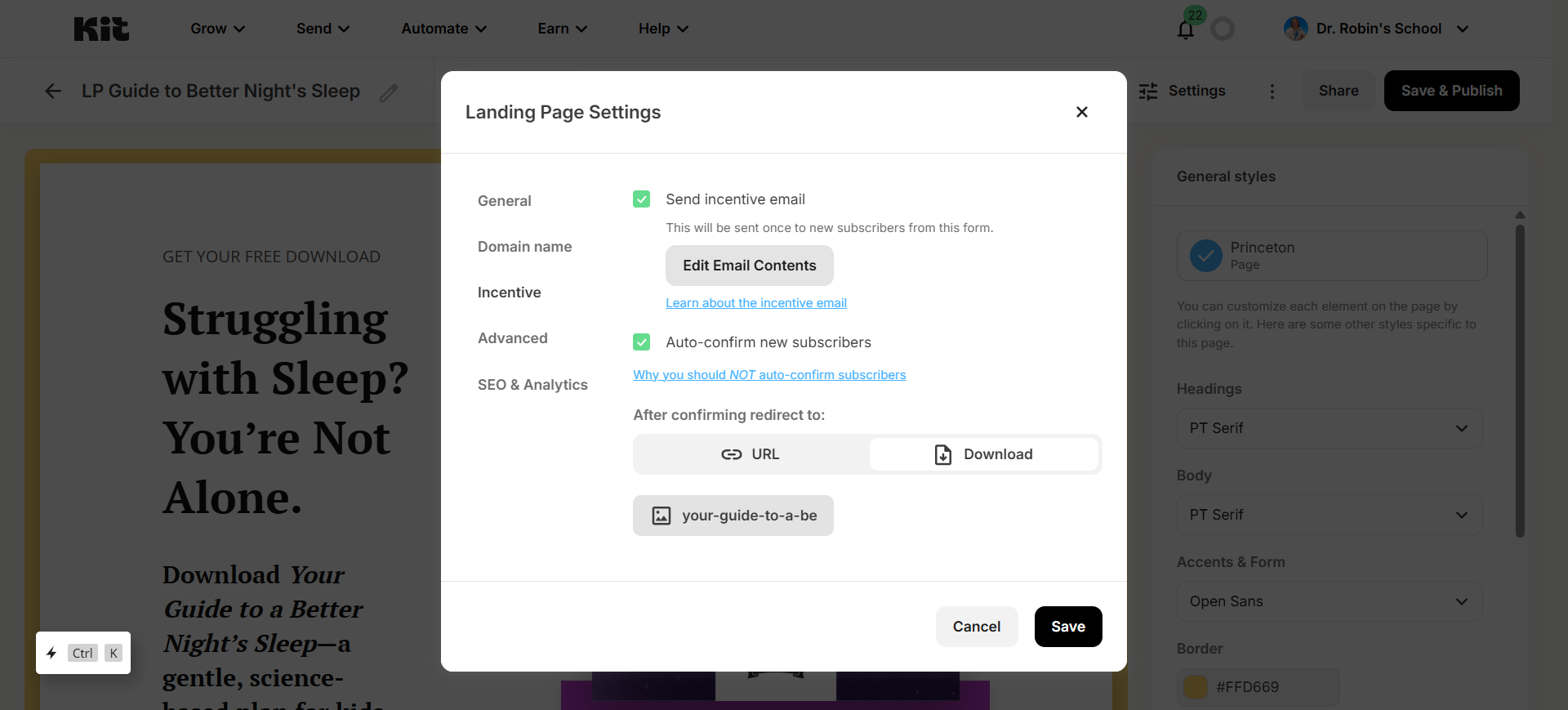Select the Advanced settings tab

pyautogui.click(x=513, y=338)
